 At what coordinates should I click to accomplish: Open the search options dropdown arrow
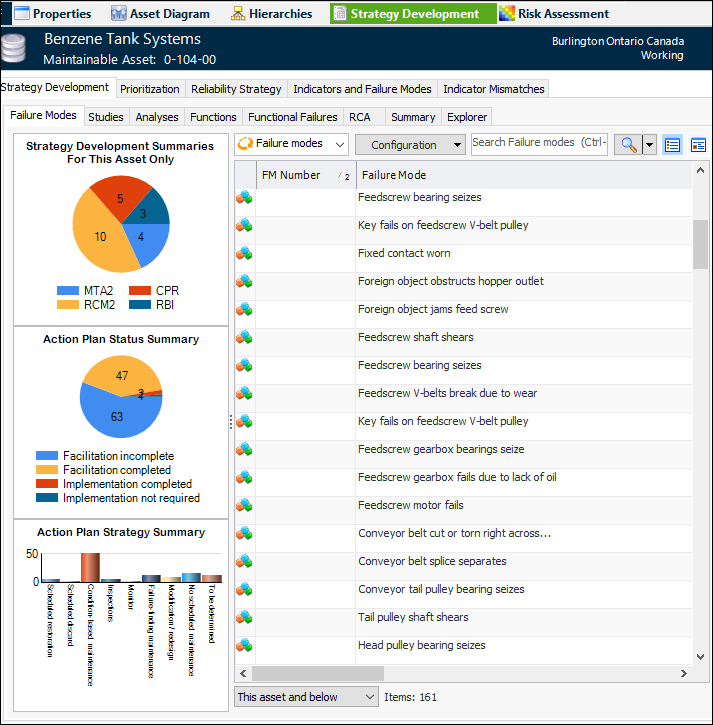tap(649, 145)
